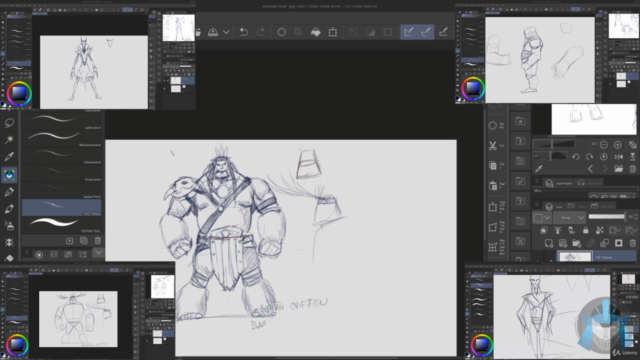Screen dimensions: 640x360
Task: Flip canvas vertically in Navigator
Action: (632, 157)
